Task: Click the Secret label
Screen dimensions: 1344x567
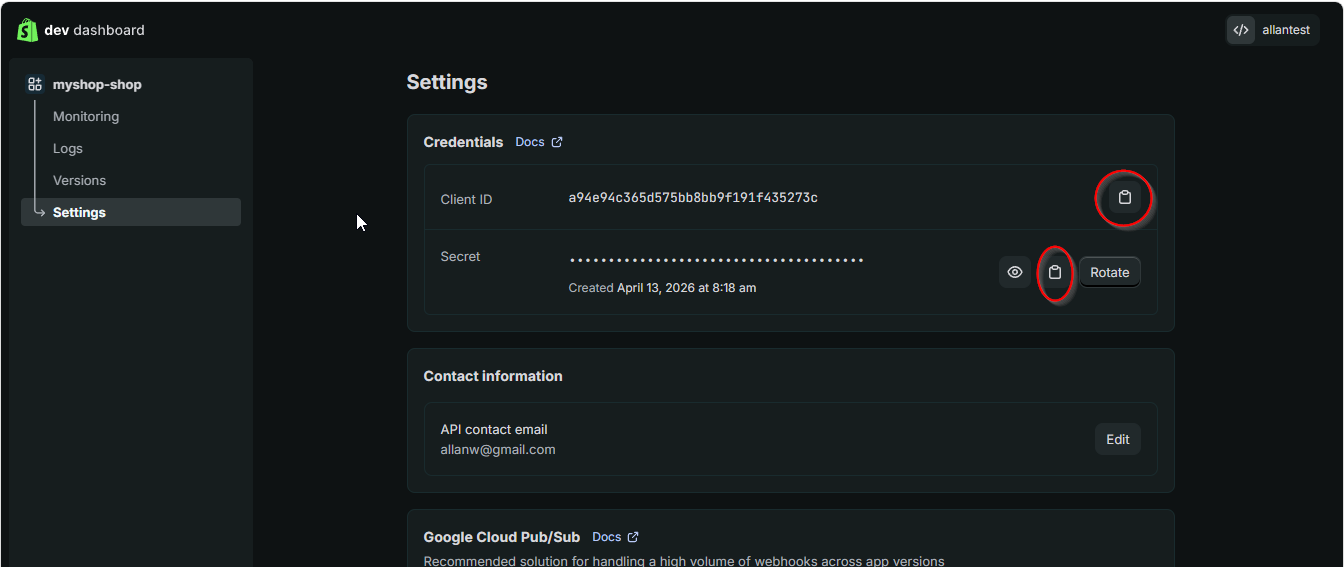Action: click(x=460, y=257)
